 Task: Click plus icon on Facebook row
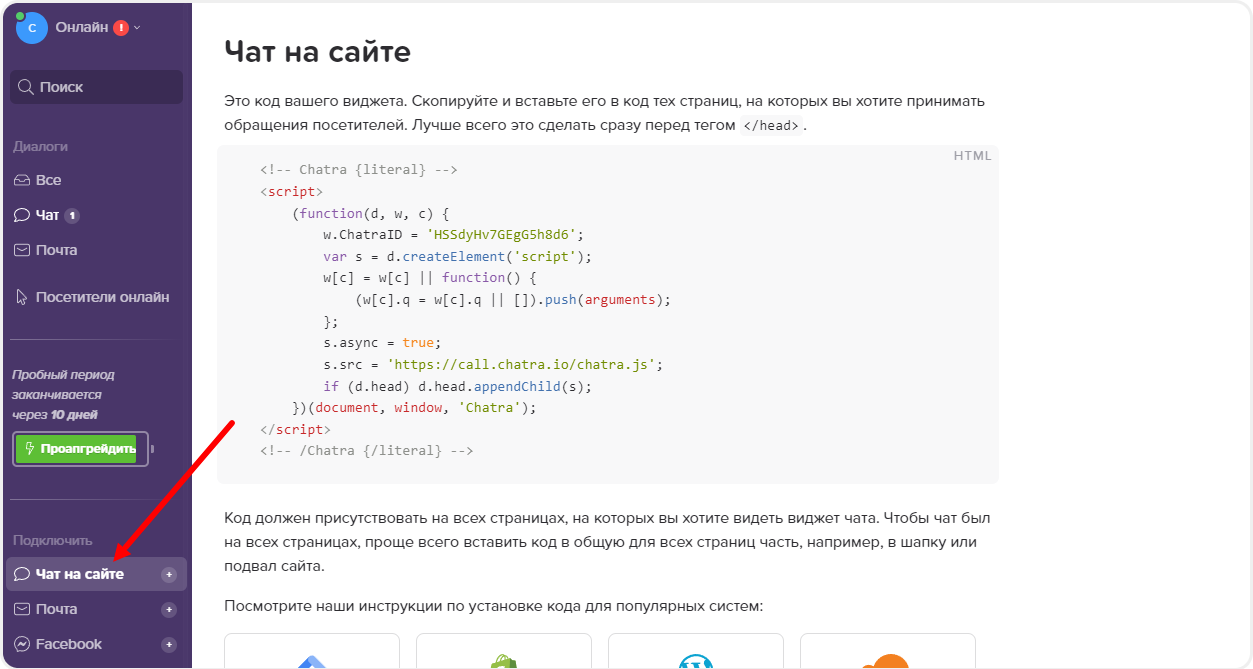[169, 644]
